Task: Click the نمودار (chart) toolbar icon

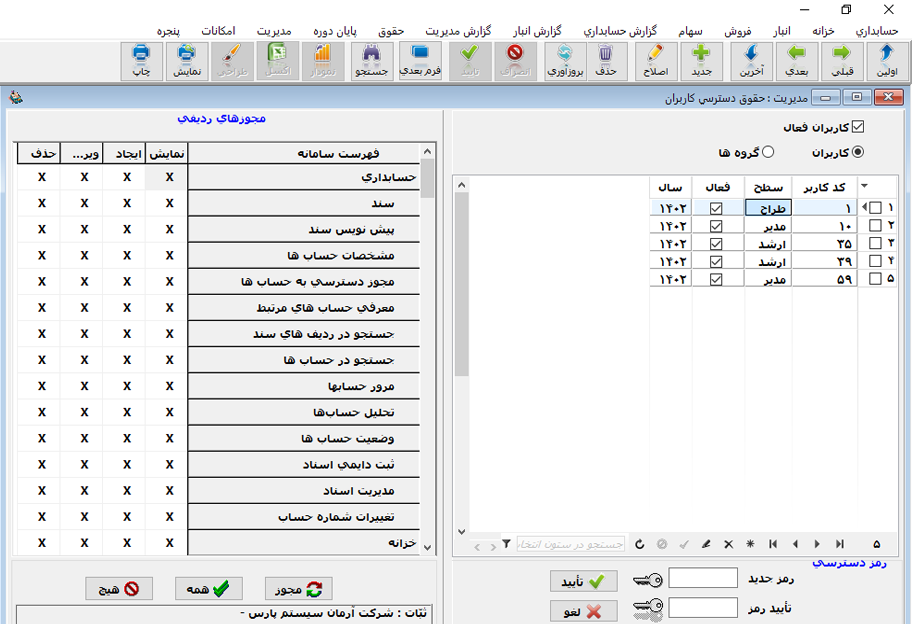Action: (x=322, y=60)
